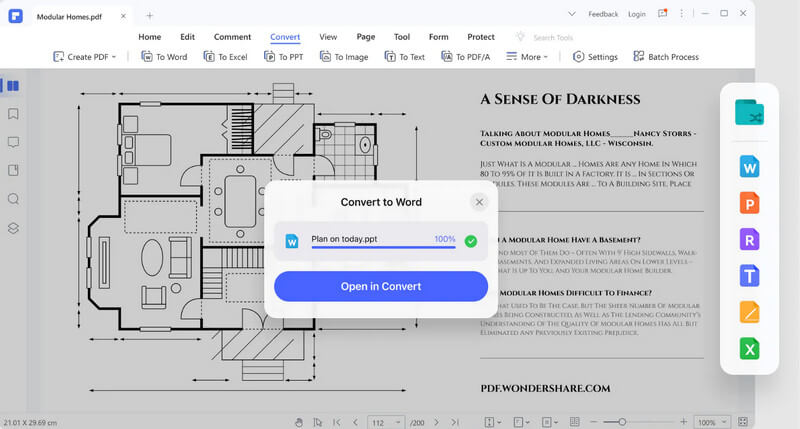This screenshot has width=800, height=429.
Task: Select the green Excel format icon
Action: 749,349
